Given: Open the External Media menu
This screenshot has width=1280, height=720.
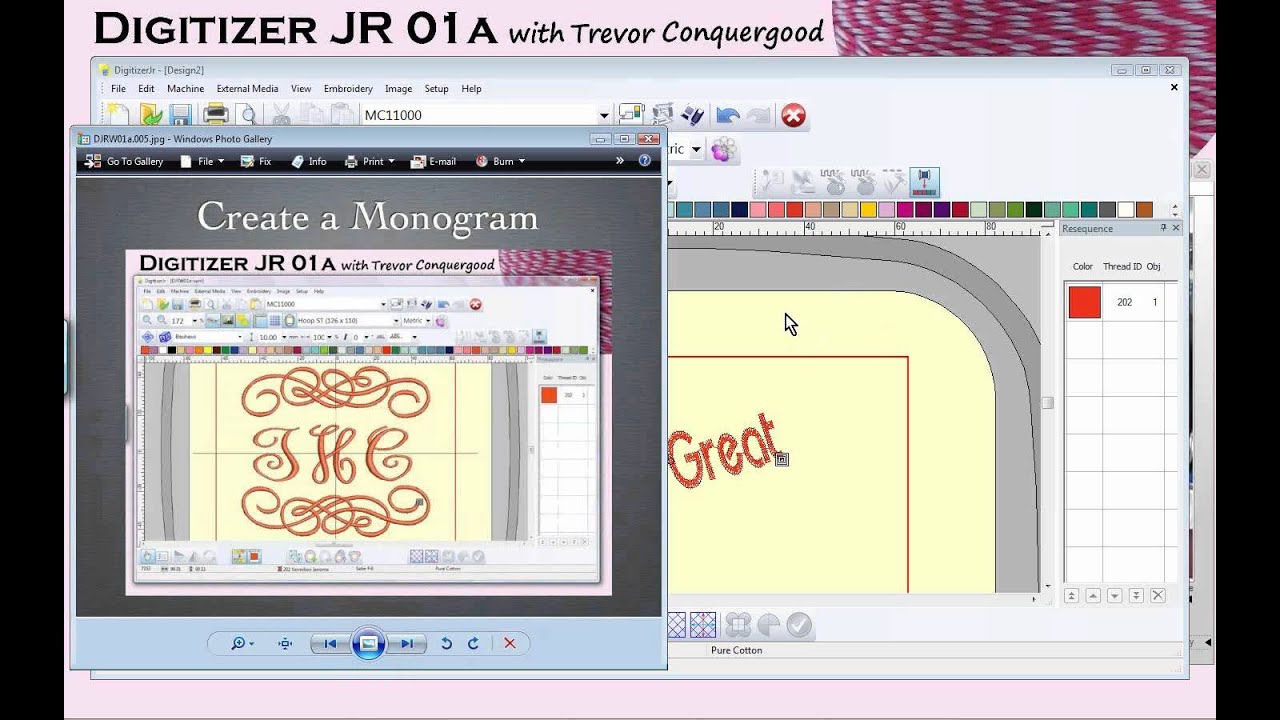Looking at the screenshot, I should pyautogui.click(x=247, y=89).
